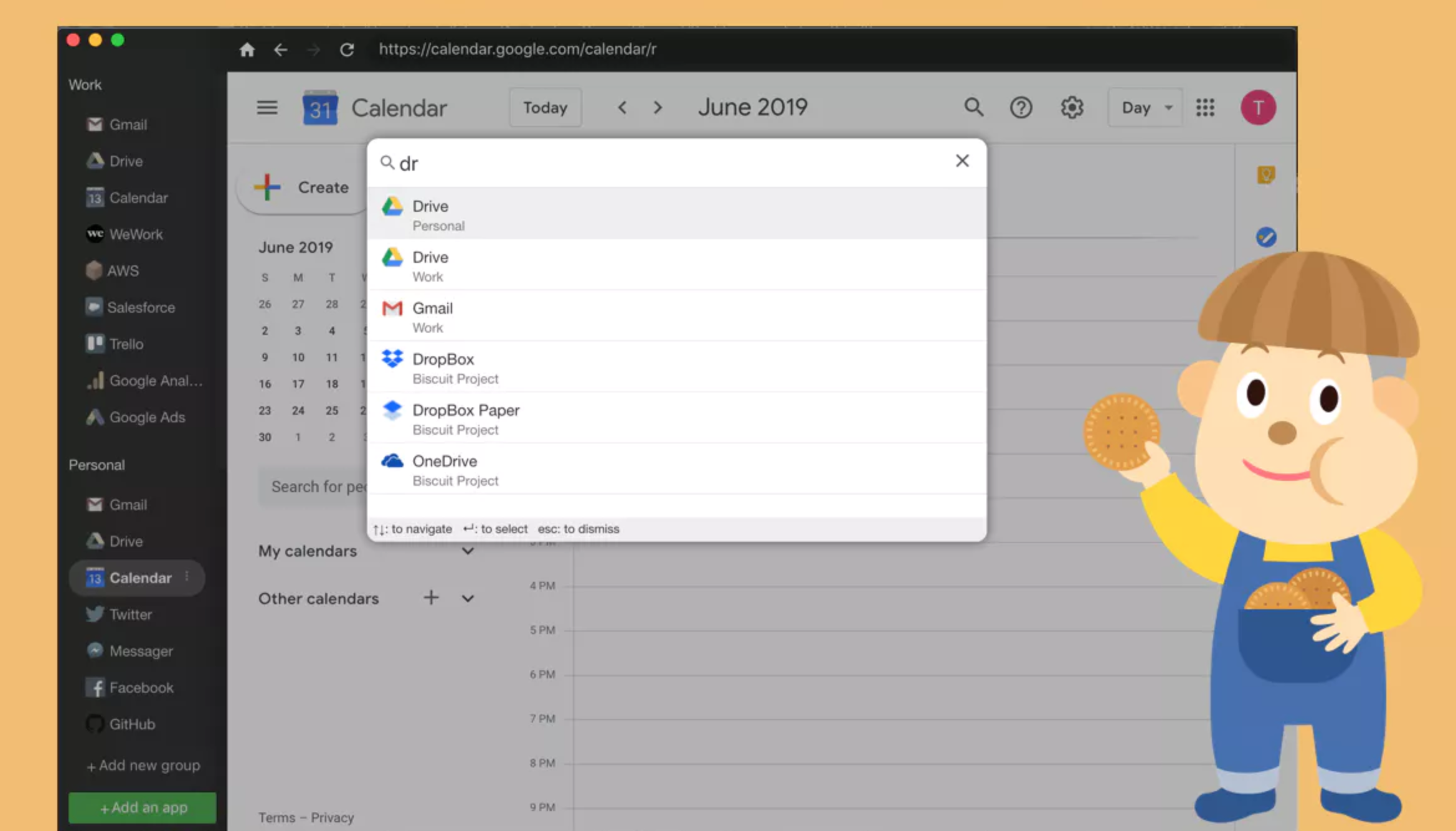Click the Work group header

(85, 85)
